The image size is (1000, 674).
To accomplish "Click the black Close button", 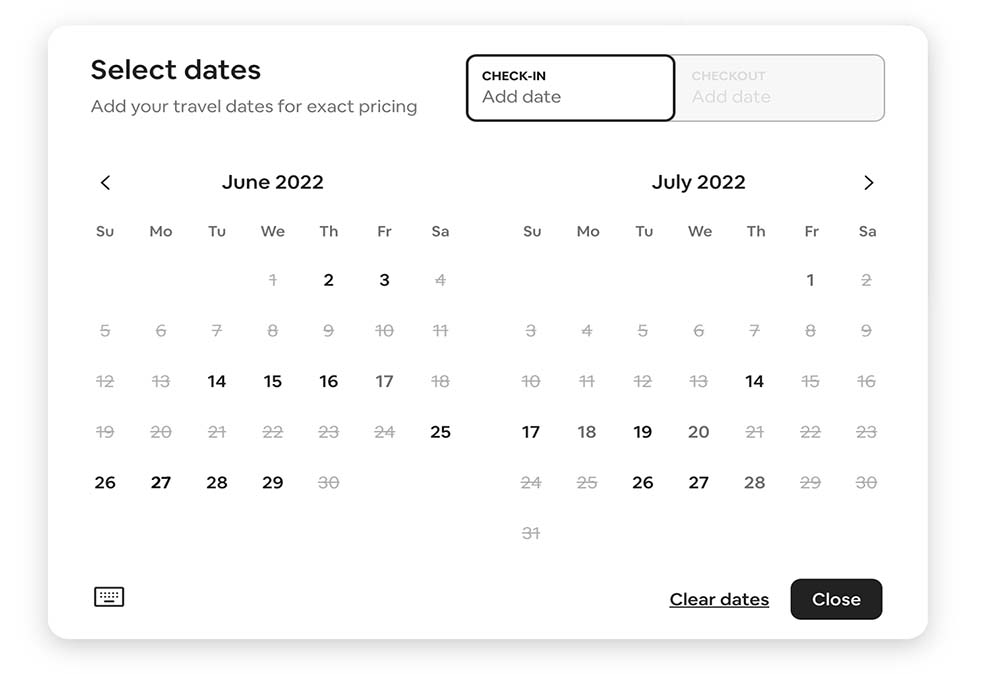I will [836, 599].
